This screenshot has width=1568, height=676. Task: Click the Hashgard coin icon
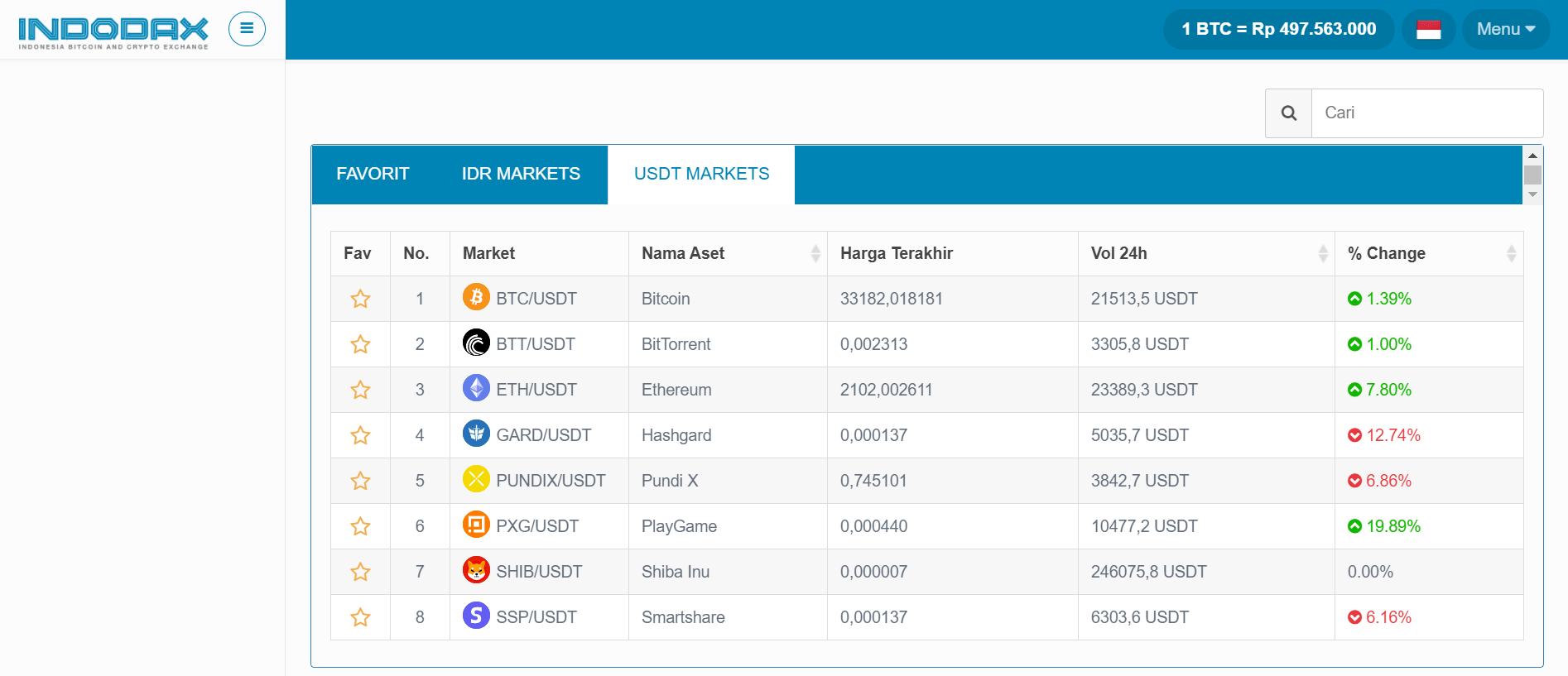coord(476,434)
